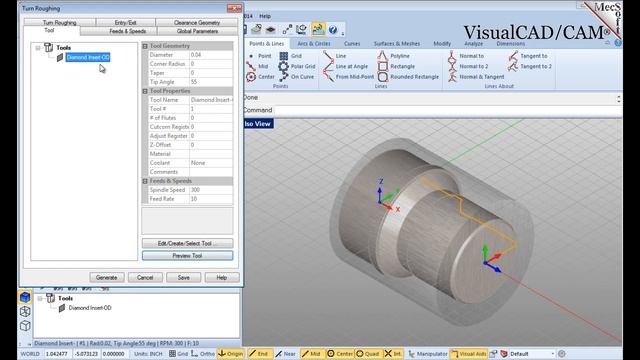
Task: Select the Mid point tool
Action: (258, 66)
